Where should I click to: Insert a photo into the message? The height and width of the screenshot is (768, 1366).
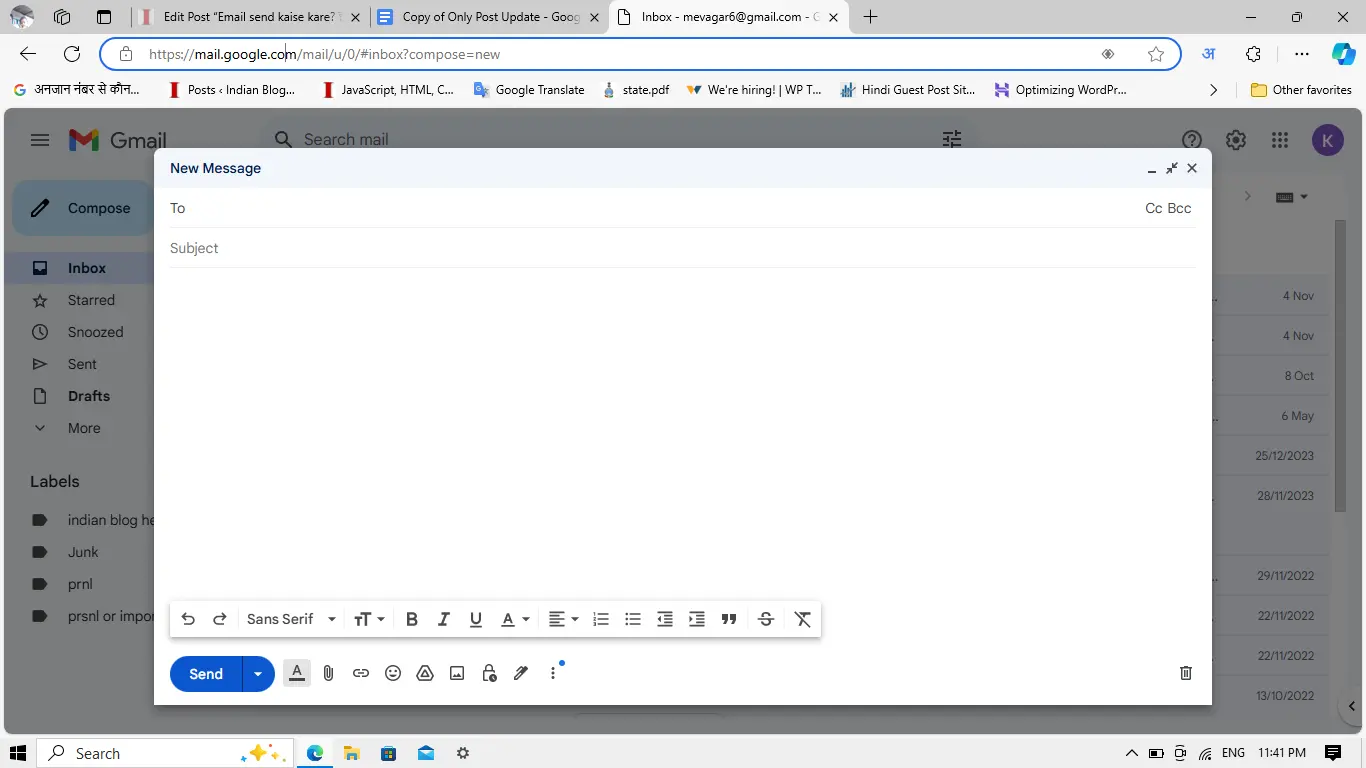click(x=457, y=673)
